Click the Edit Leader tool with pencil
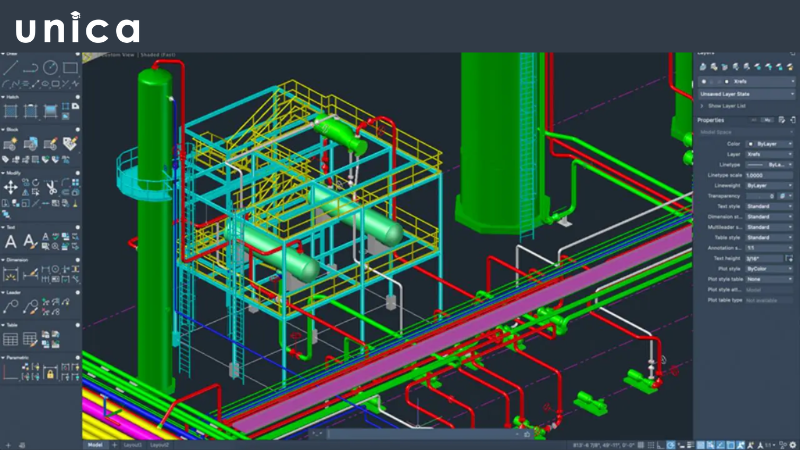 pyautogui.click(x=31, y=307)
